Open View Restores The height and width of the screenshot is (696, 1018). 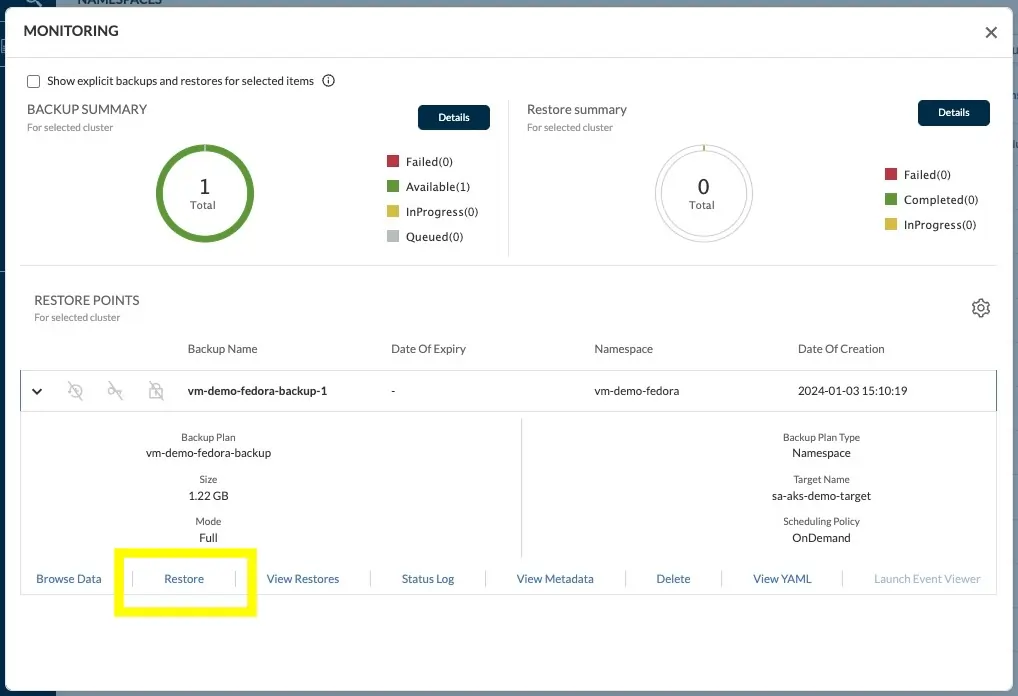(x=303, y=578)
